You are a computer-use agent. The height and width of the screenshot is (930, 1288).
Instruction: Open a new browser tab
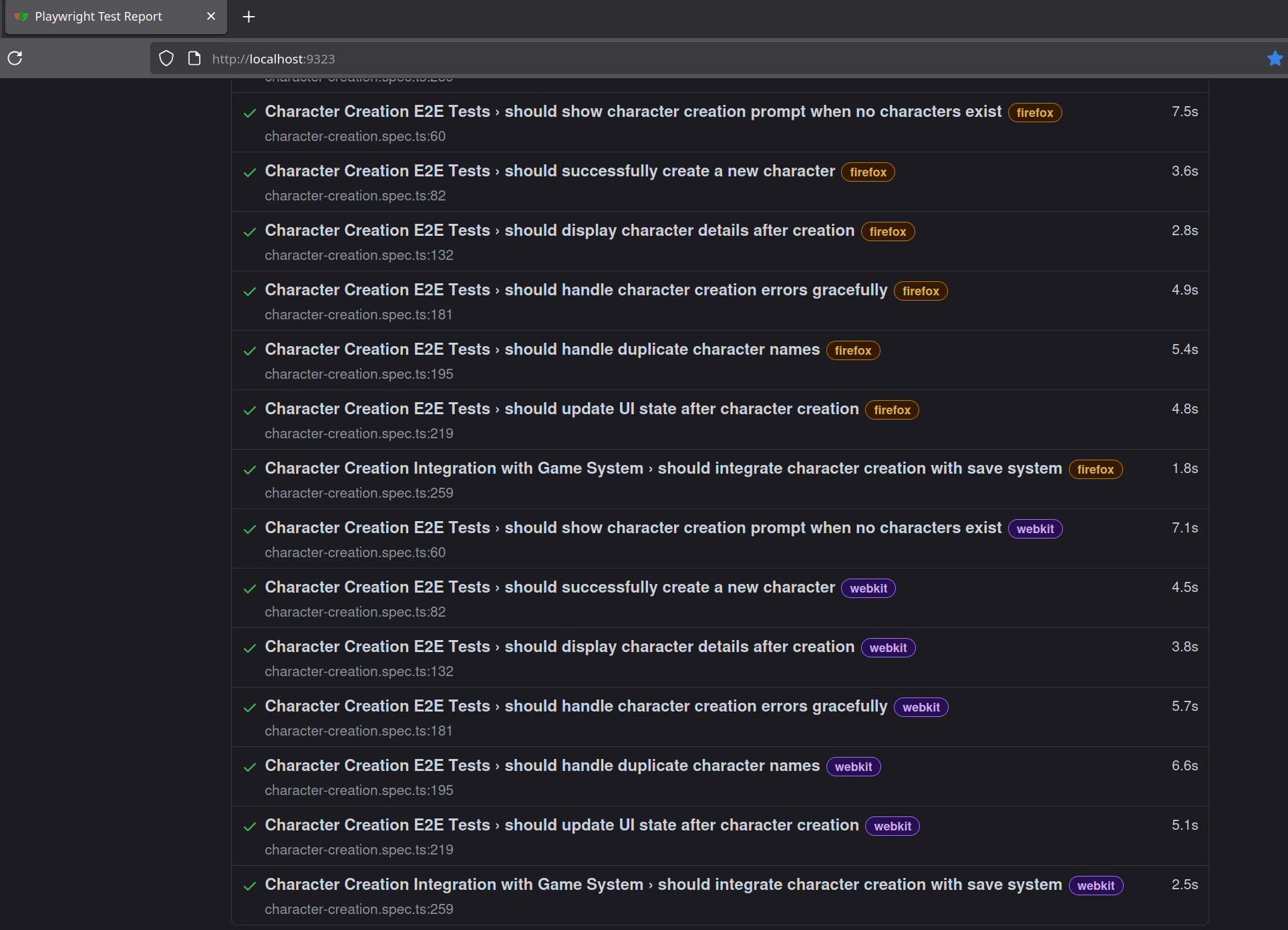(x=249, y=17)
